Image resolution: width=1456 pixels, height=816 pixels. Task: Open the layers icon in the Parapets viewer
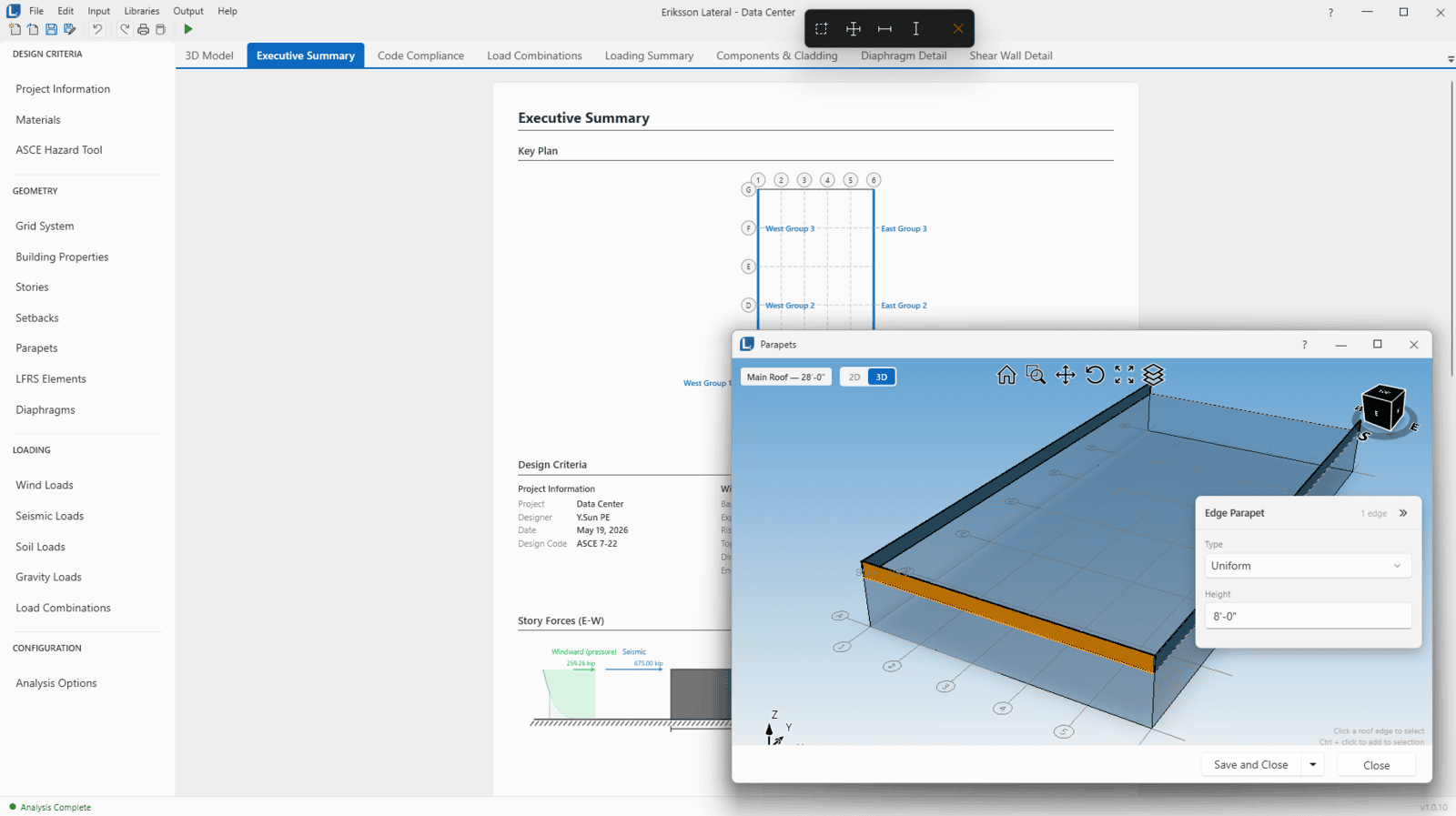[x=1154, y=375]
